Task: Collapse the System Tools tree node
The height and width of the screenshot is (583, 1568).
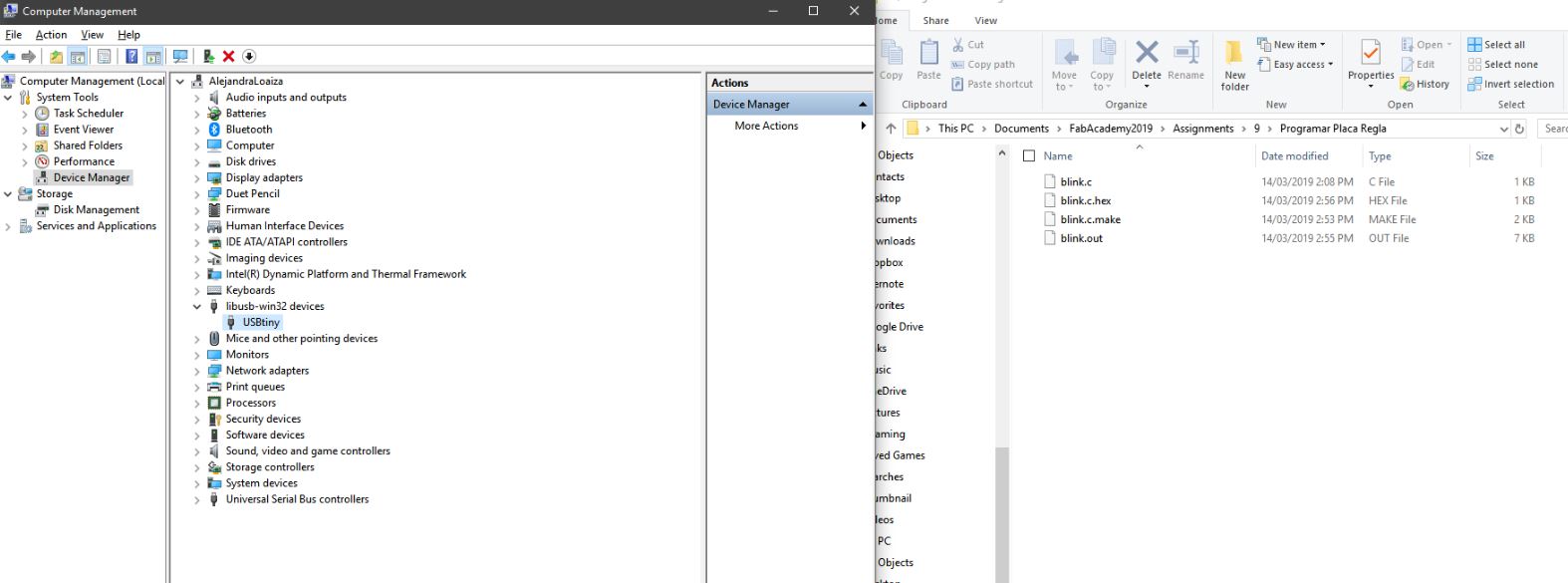Action: pos(8,98)
